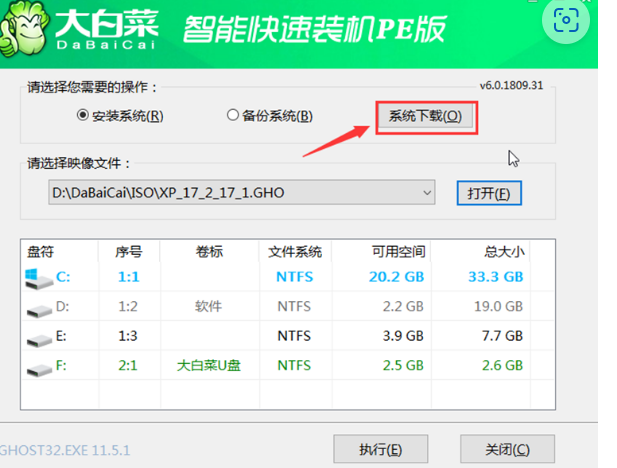Click NTFS in the C: row

click(295, 277)
